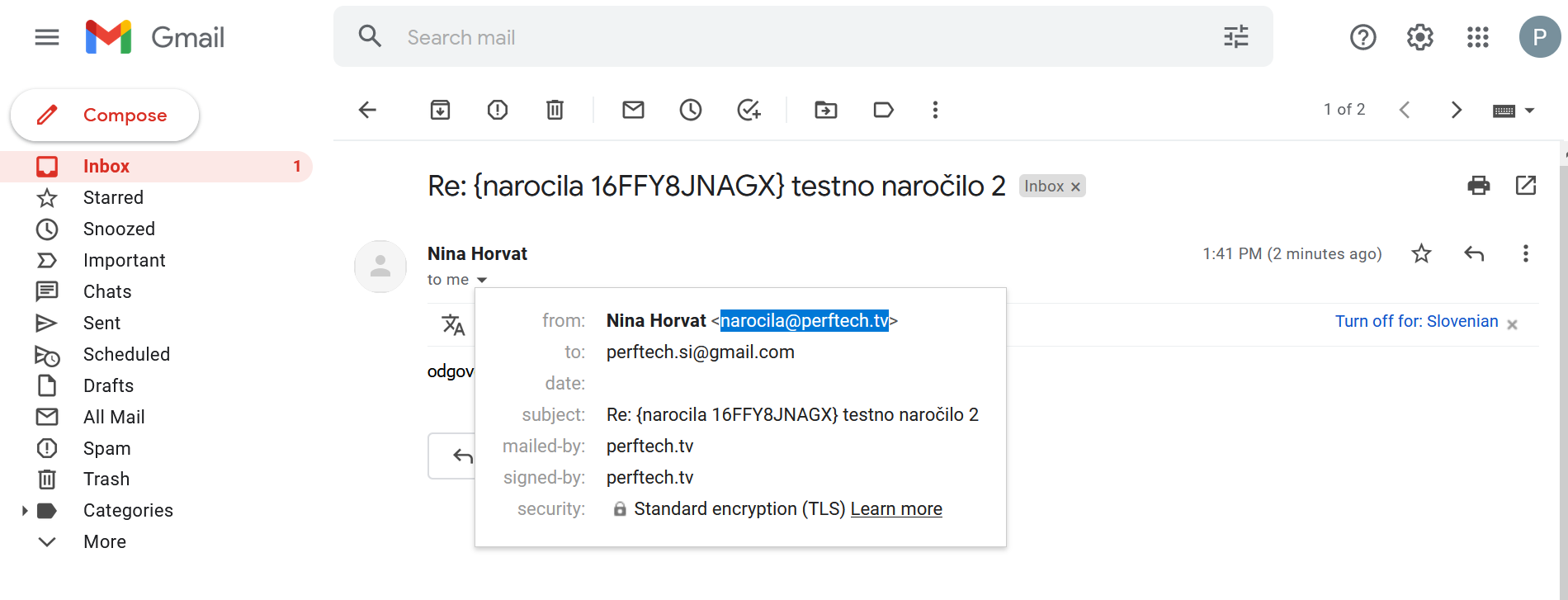Click sender profile avatar
The height and width of the screenshot is (600, 1568).
[x=380, y=267]
